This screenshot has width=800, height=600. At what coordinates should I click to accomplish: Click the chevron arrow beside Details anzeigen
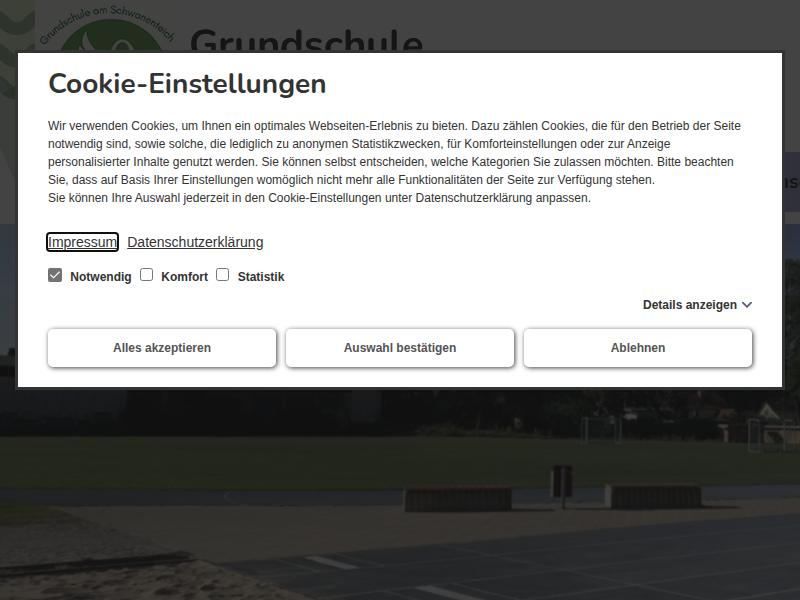click(747, 305)
